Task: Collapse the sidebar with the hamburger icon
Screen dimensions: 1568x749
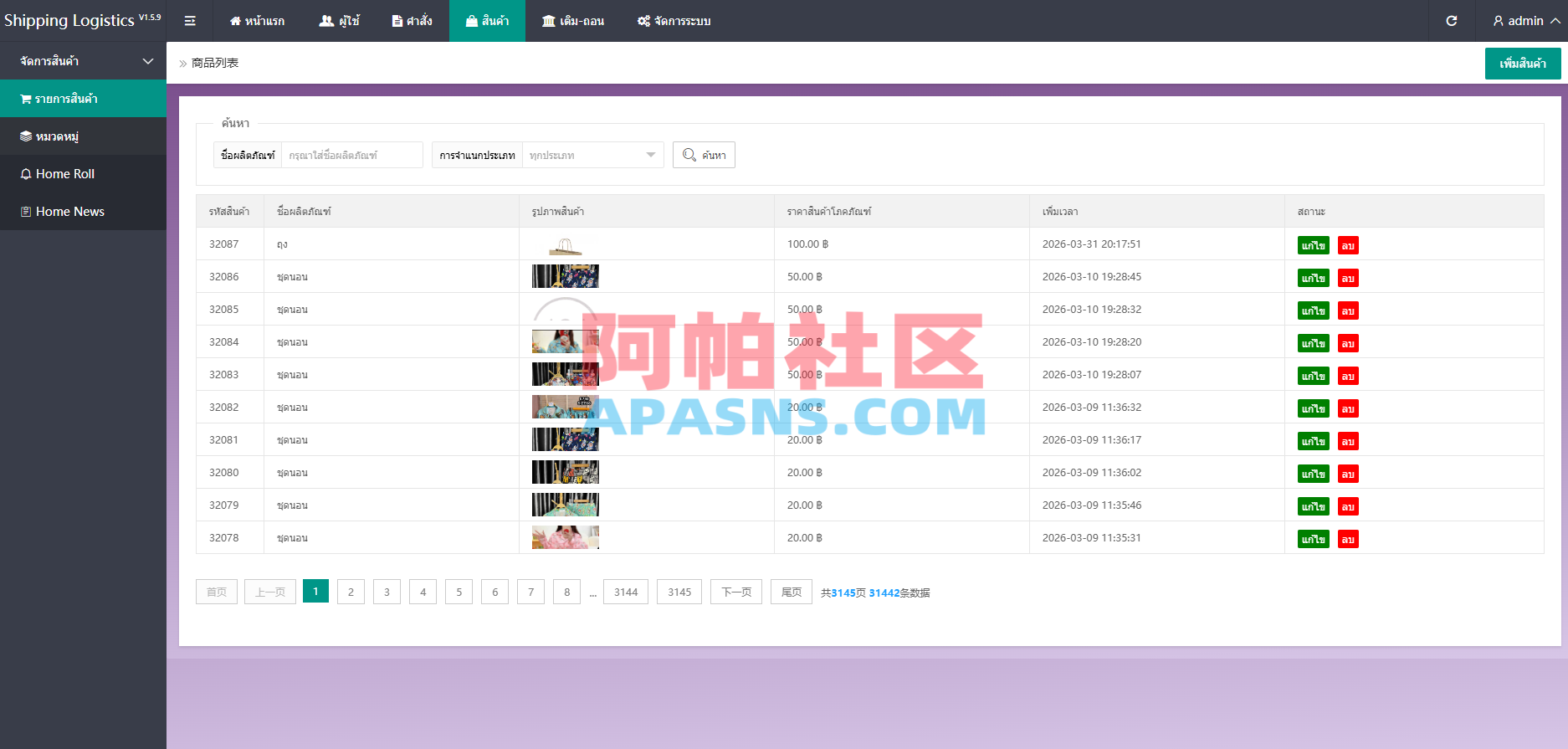Action: [x=190, y=21]
